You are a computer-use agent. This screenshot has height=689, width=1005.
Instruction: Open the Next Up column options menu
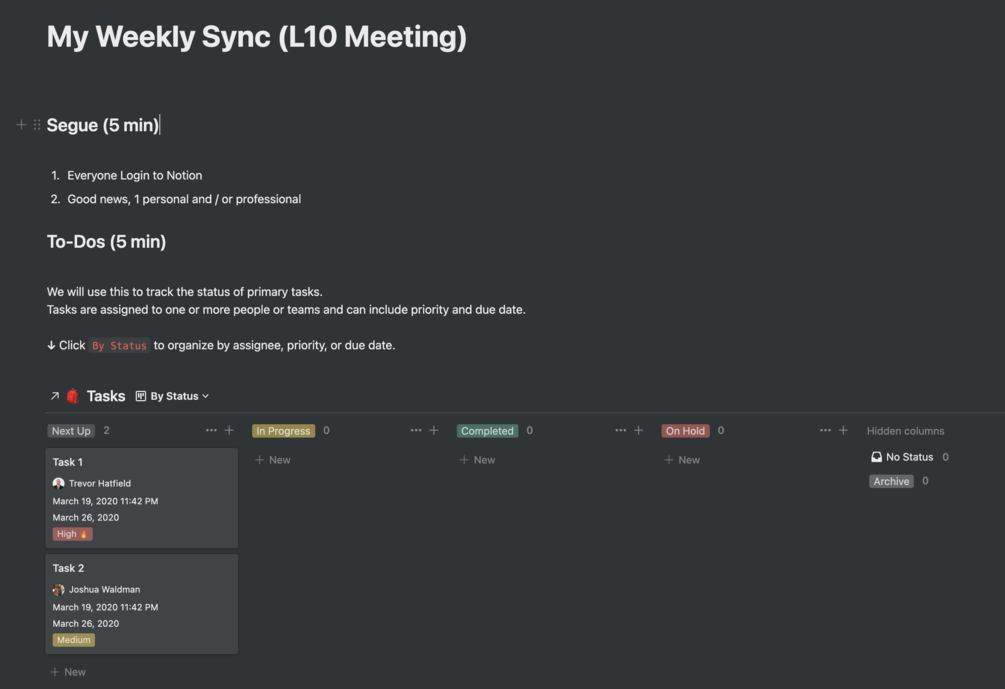pyautogui.click(x=211, y=431)
